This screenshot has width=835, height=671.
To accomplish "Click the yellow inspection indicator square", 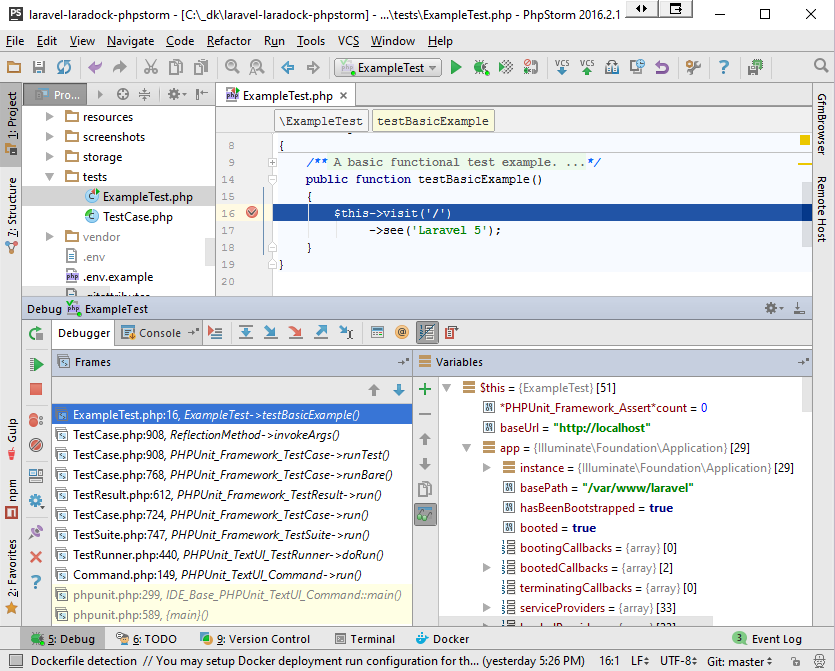I will [805, 140].
